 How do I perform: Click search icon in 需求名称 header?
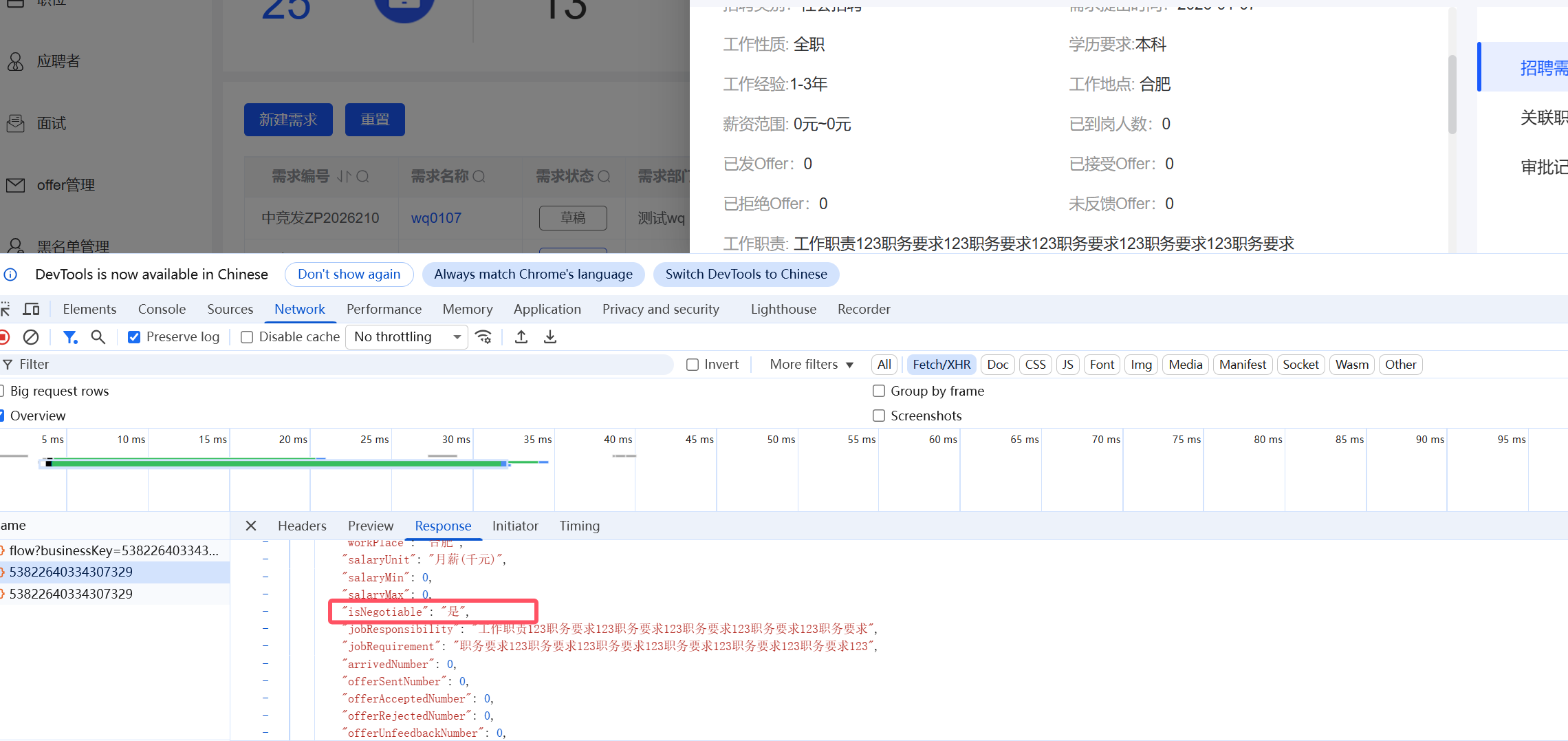click(x=479, y=177)
